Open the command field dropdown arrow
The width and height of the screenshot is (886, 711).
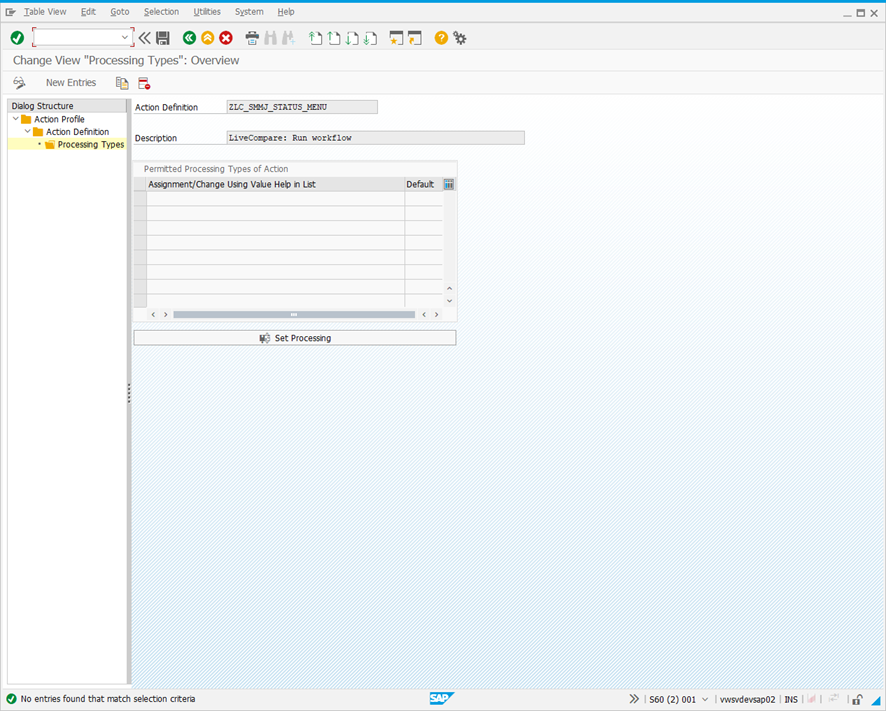coord(125,38)
